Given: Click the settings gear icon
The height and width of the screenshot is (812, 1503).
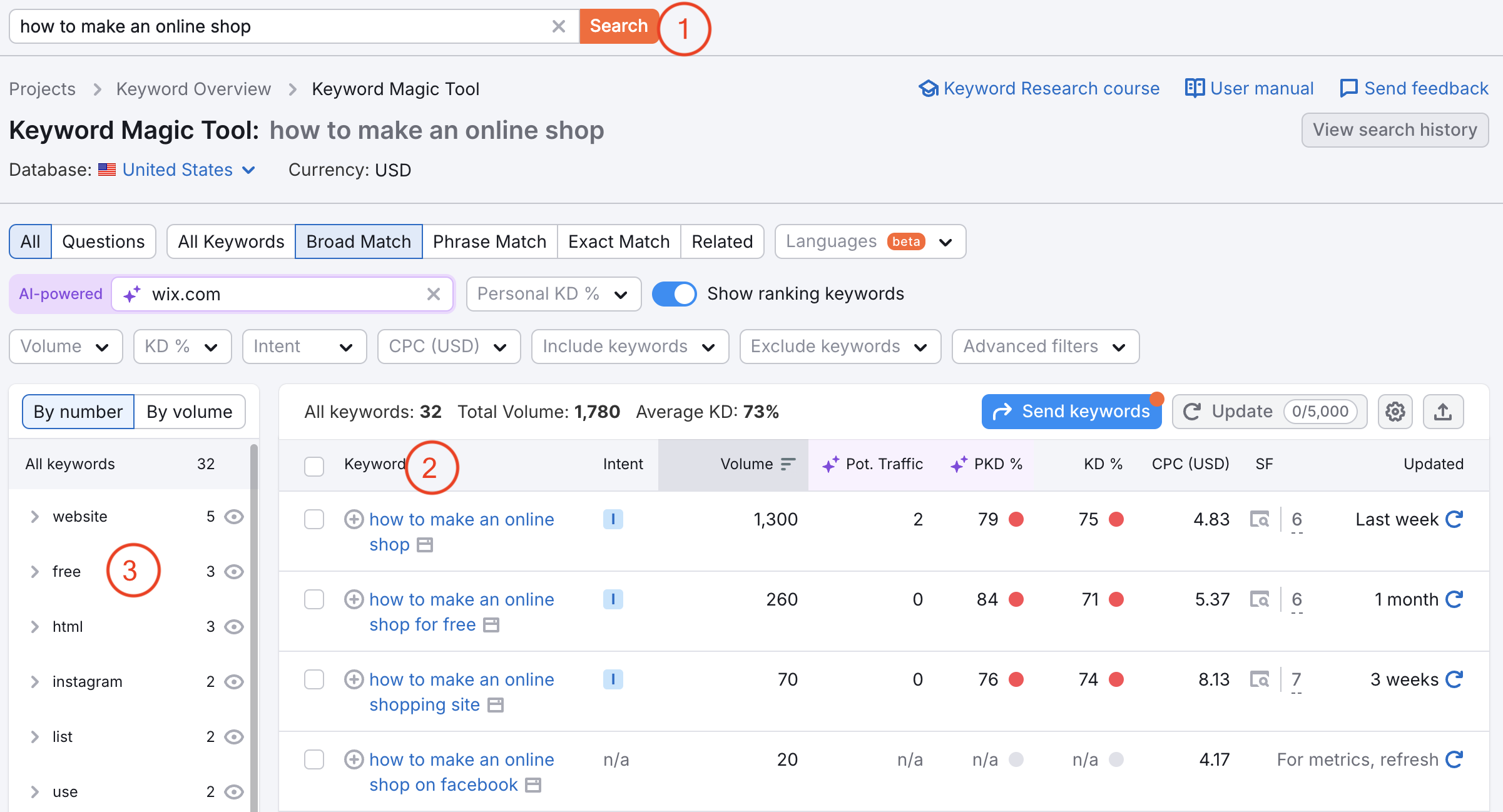Looking at the screenshot, I should [1395, 411].
